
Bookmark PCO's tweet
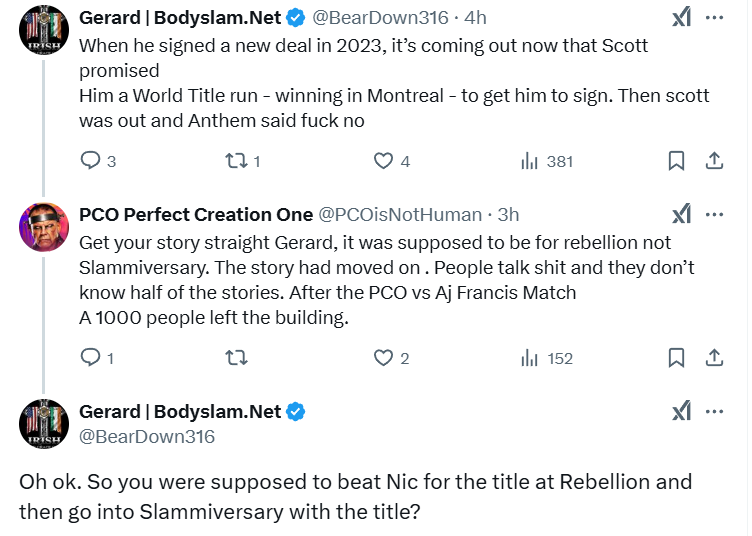pos(677,357)
